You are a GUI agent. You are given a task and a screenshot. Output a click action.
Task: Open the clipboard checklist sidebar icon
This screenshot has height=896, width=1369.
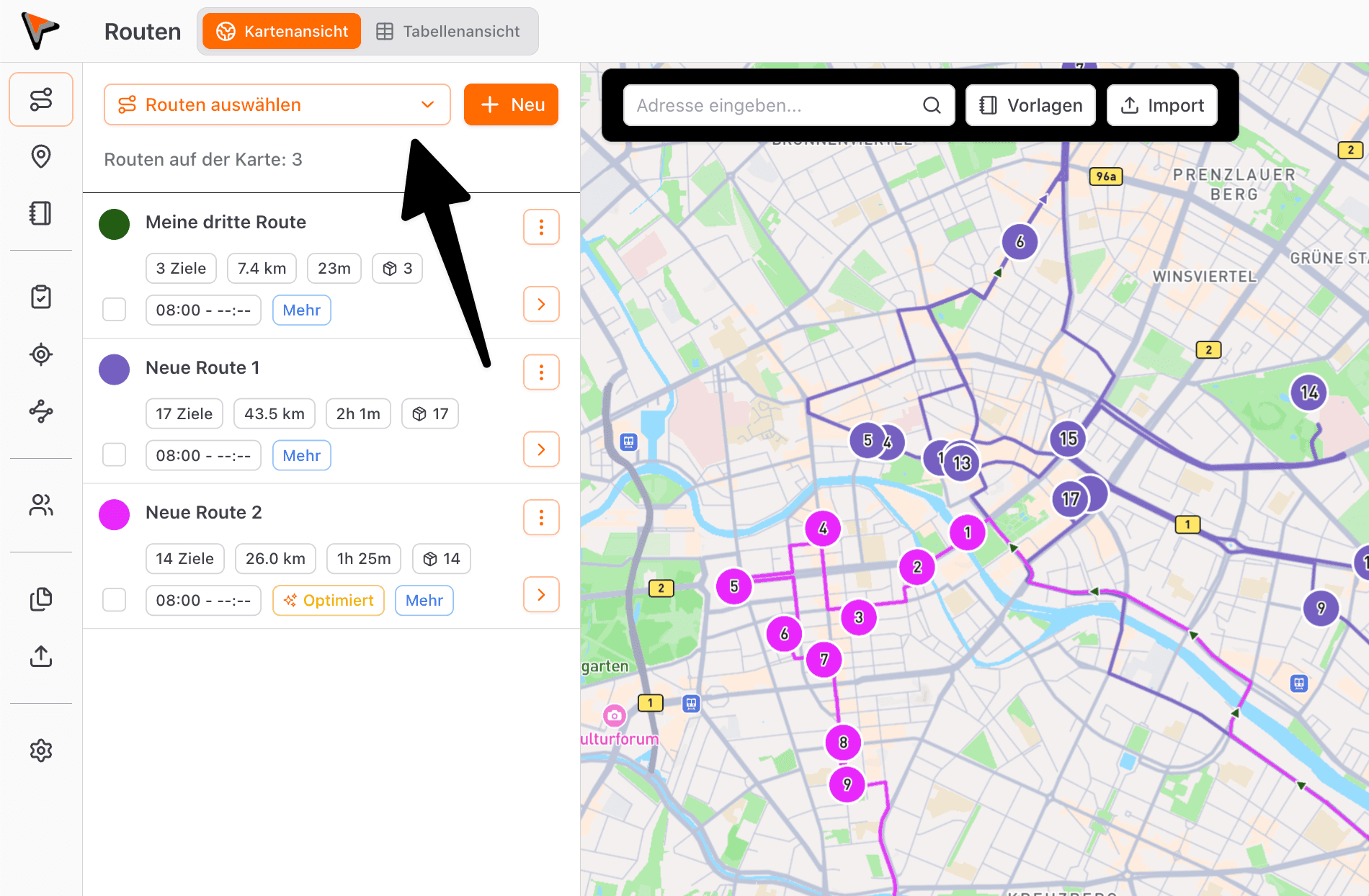(x=41, y=297)
